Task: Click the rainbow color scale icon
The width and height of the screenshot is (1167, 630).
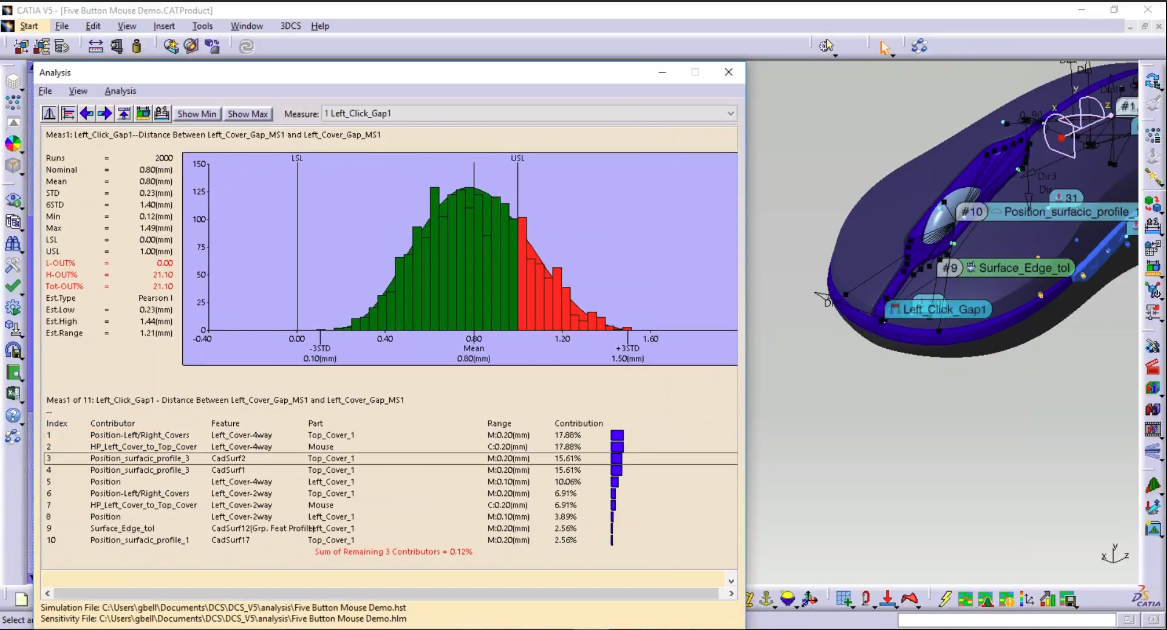Action: [1027, 599]
